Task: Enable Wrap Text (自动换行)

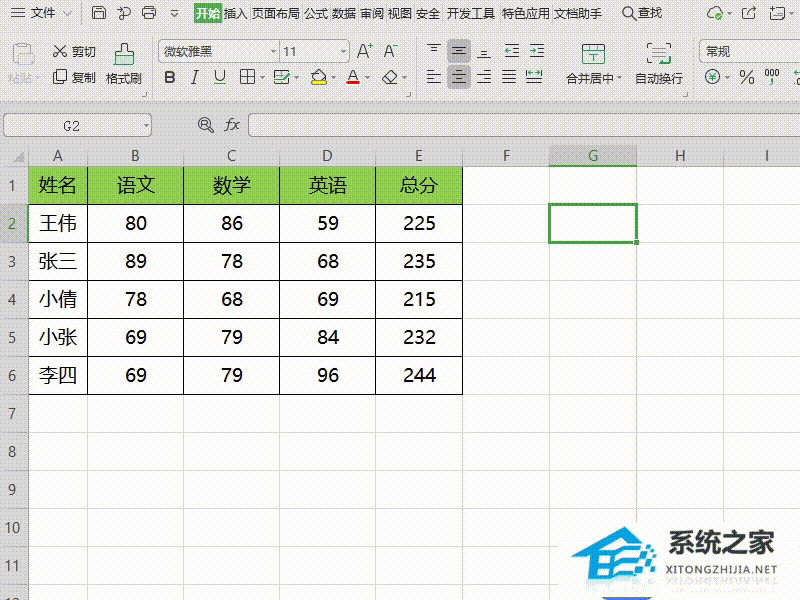Action: [x=658, y=76]
